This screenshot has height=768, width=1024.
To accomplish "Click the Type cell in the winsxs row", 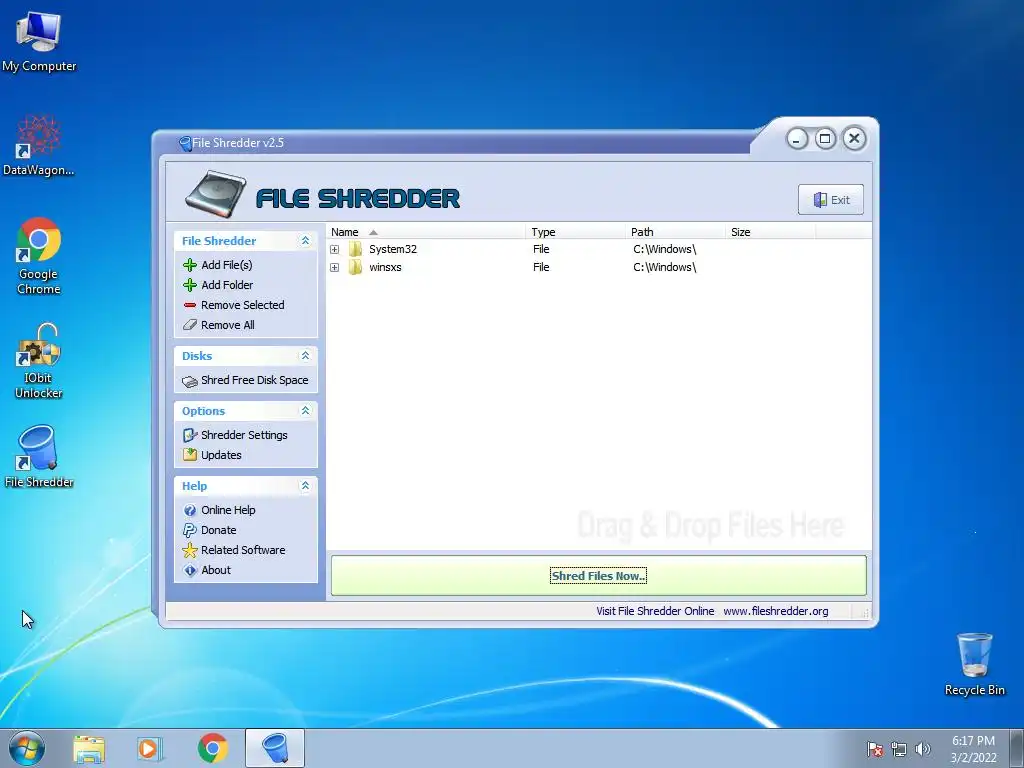I will (541, 267).
